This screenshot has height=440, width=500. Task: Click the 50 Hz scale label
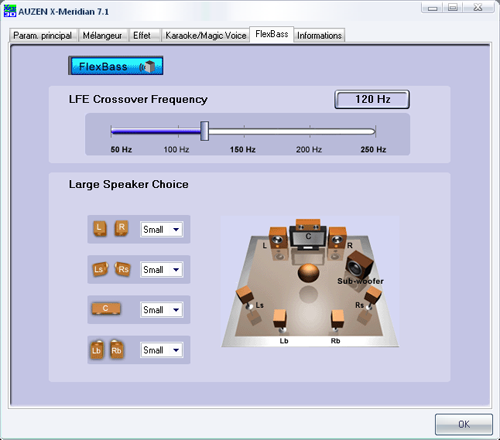pyautogui.click(x=121, y=149)
